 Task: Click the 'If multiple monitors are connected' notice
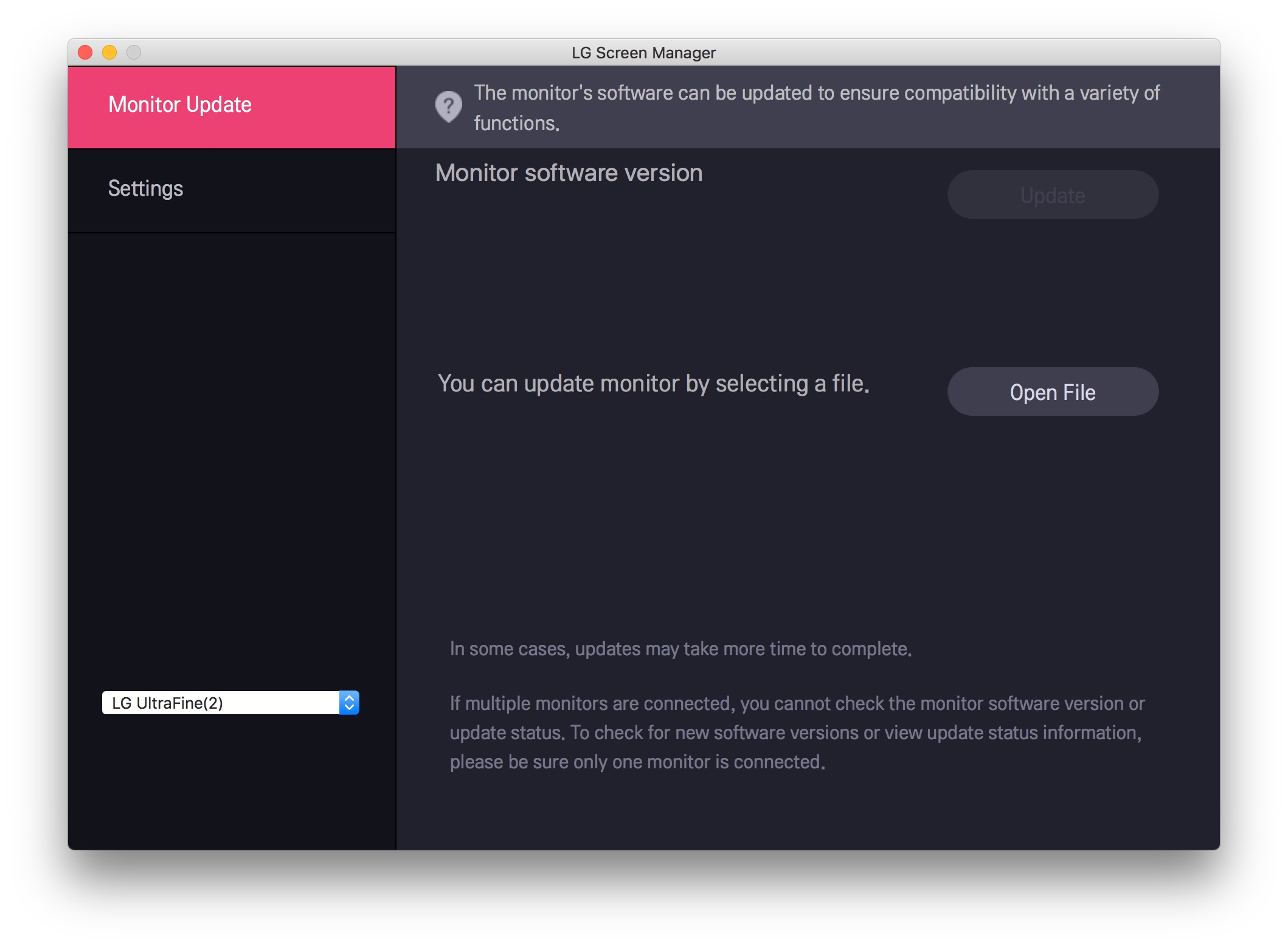coord(797,732)
